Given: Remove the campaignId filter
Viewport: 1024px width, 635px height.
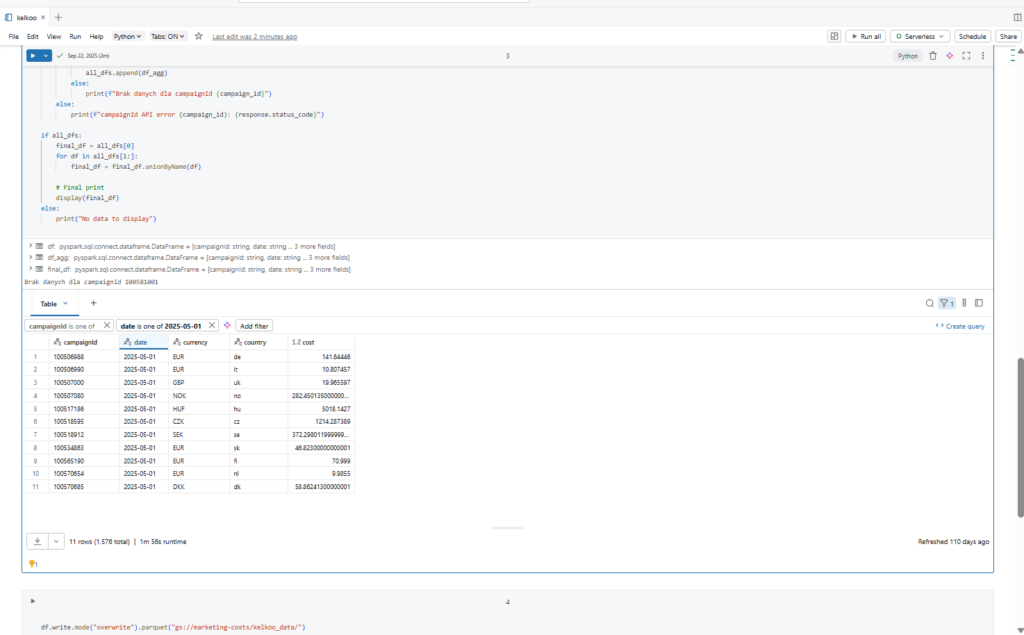Looking at the screenshot, I should click(107, 326).
